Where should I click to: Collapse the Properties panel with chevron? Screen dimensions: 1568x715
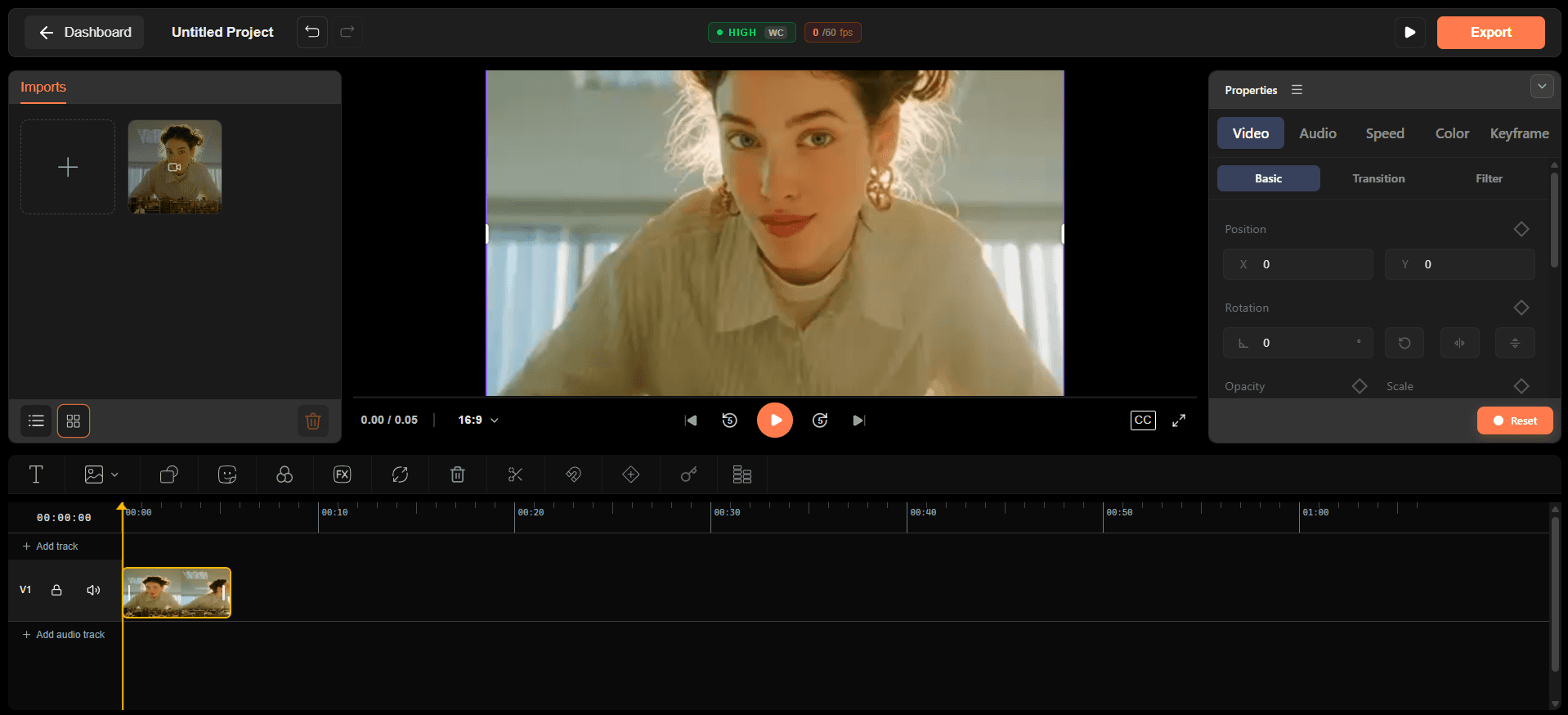coord(1542,86)
